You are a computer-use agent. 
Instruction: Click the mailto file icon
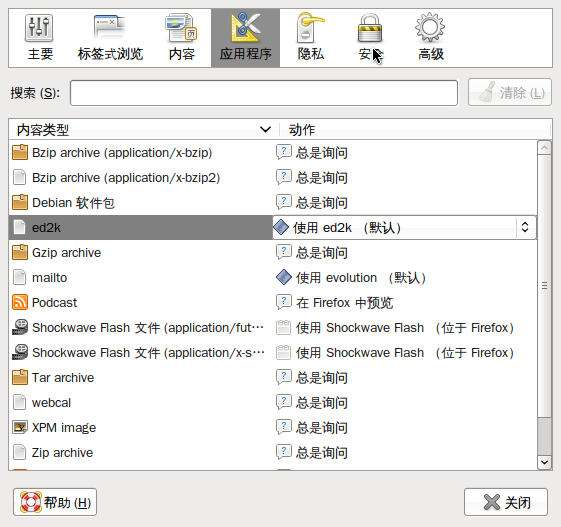coord(20,277)
